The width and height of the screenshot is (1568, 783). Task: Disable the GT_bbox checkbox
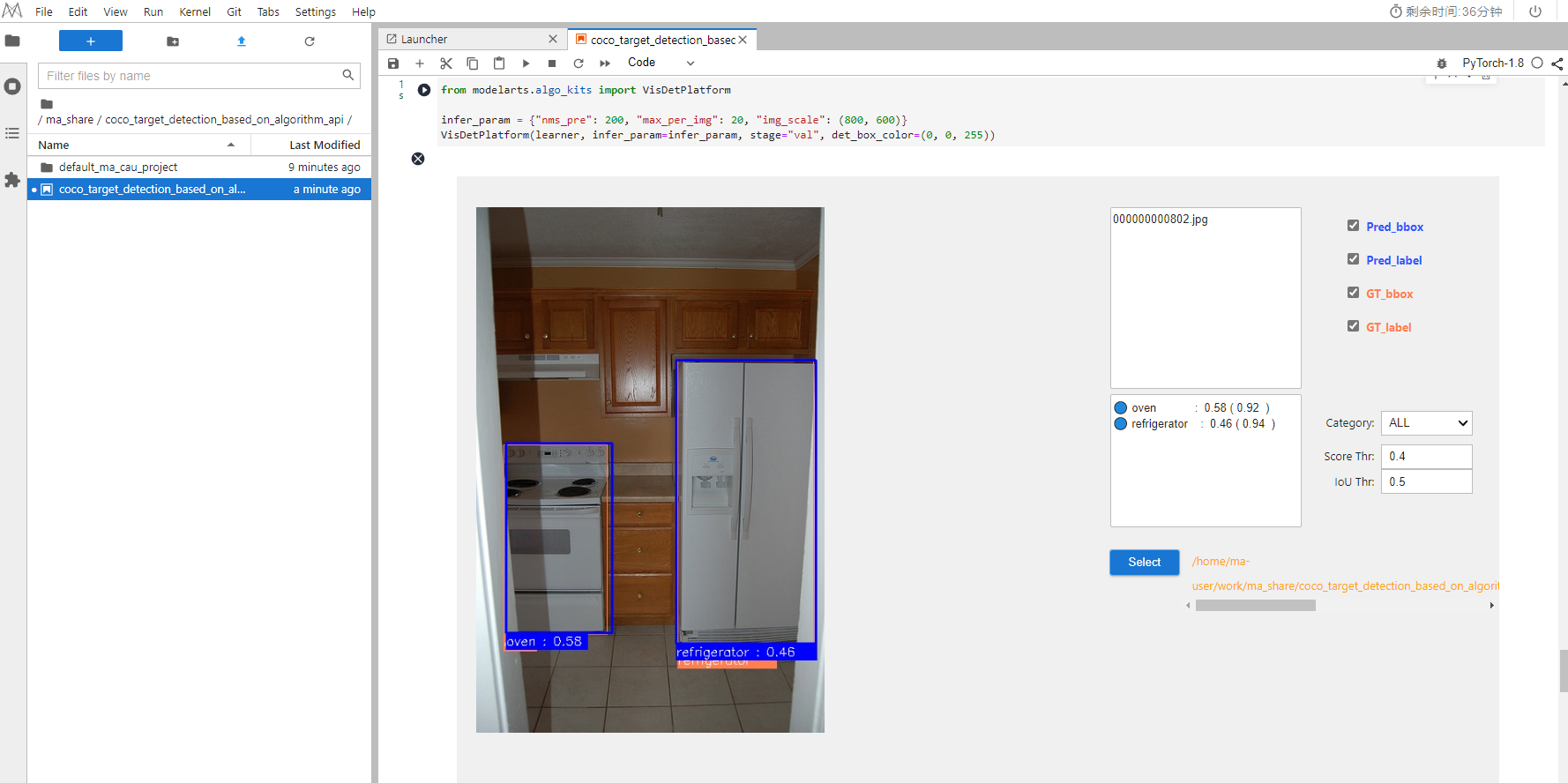tap(1354, 293)
